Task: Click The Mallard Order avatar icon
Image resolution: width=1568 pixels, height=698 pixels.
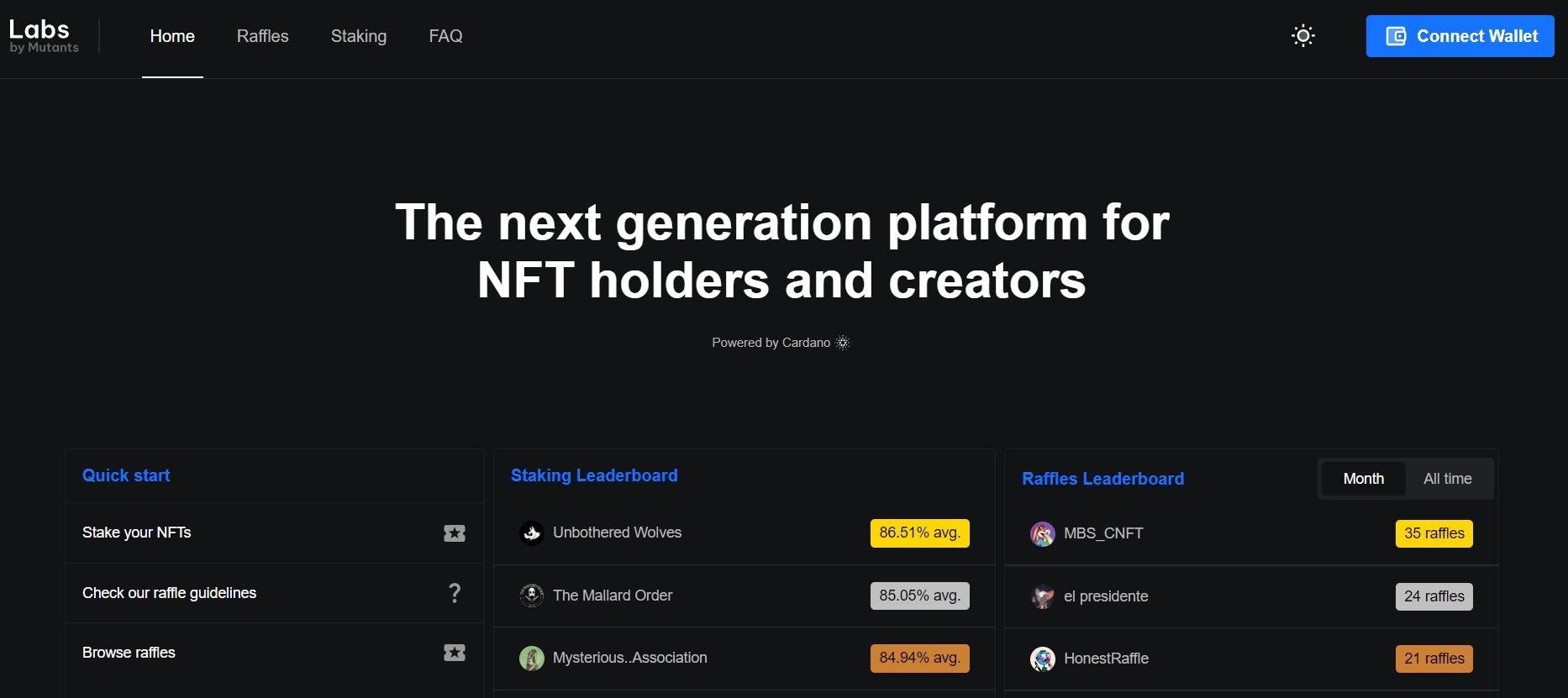Action: coord(531,596)
